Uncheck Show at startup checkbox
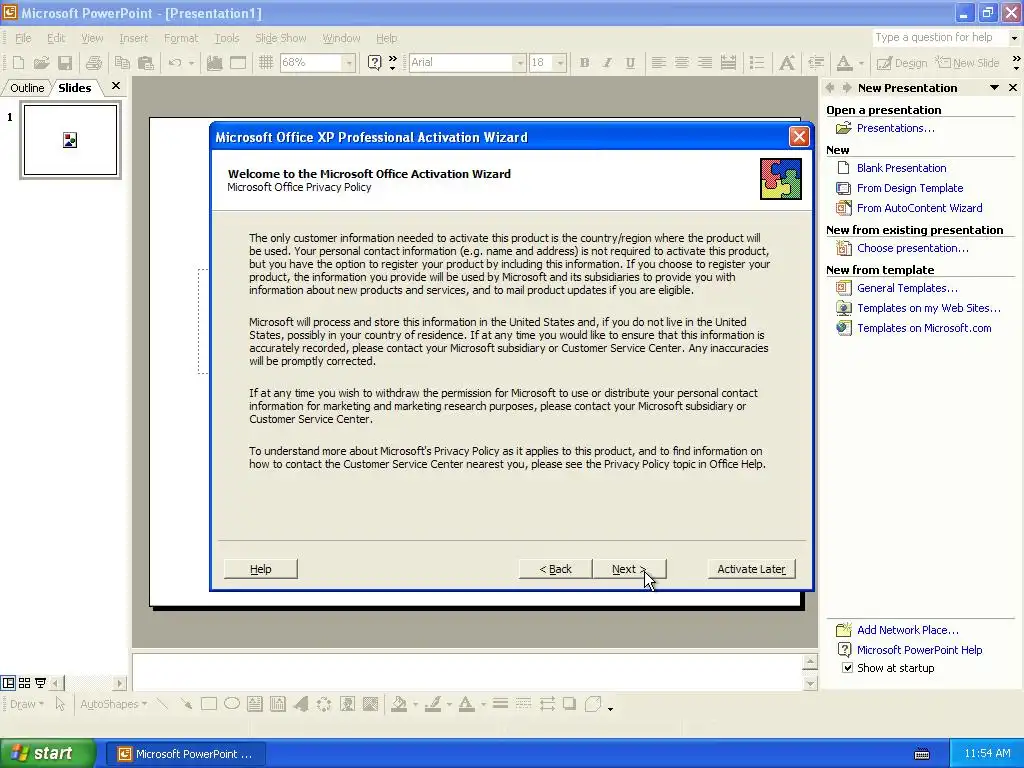Screen dimensions: 1024x768 [x=847, y=667]
